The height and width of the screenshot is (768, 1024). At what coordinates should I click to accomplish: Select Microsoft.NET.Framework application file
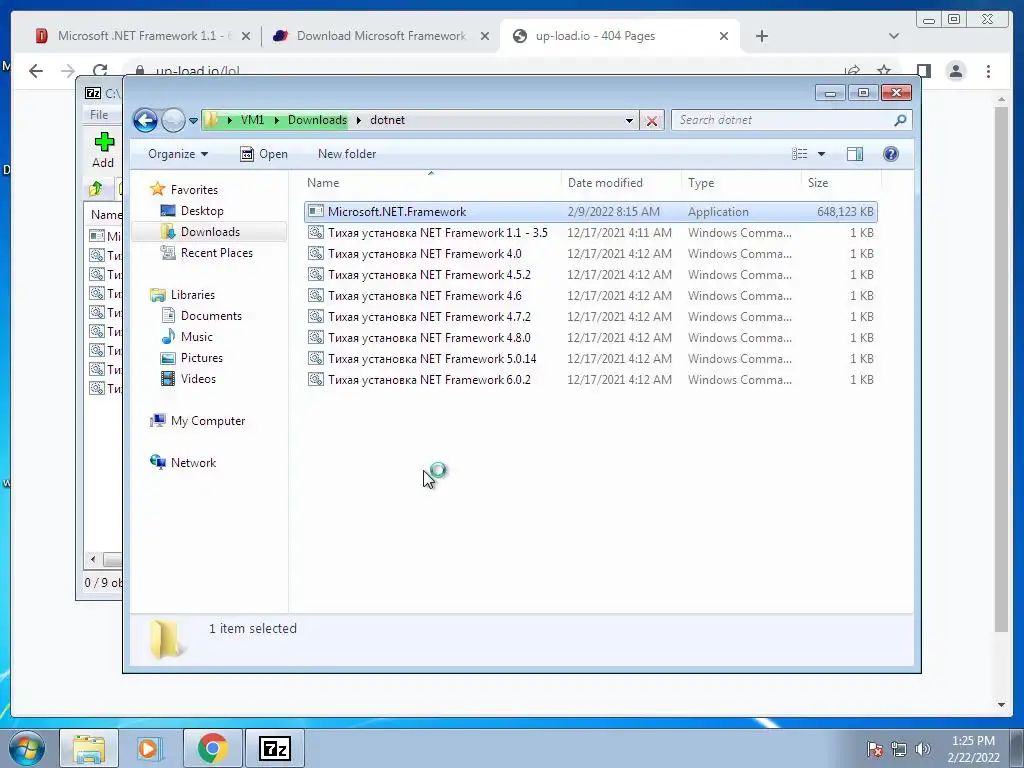click(x=591, y=212)
